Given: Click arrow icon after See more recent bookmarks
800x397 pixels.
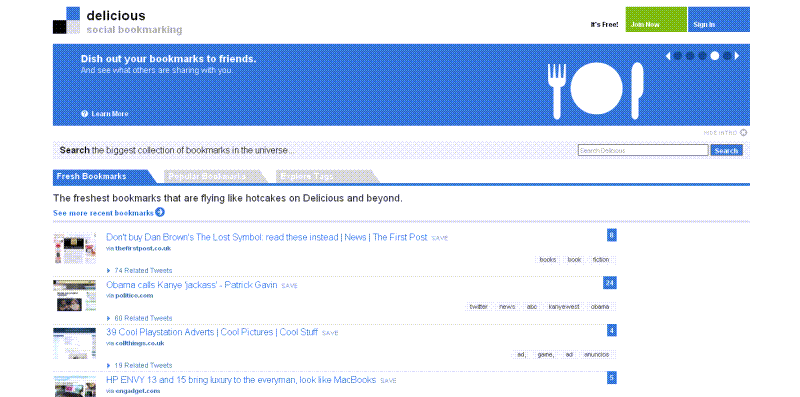Looking at the screenshot, I should click(x=160, y=212).
